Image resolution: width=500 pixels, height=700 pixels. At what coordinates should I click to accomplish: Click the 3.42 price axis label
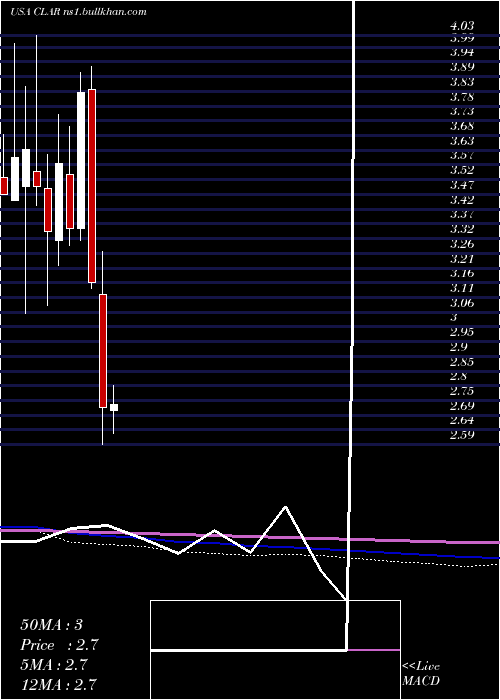(462, 200)
